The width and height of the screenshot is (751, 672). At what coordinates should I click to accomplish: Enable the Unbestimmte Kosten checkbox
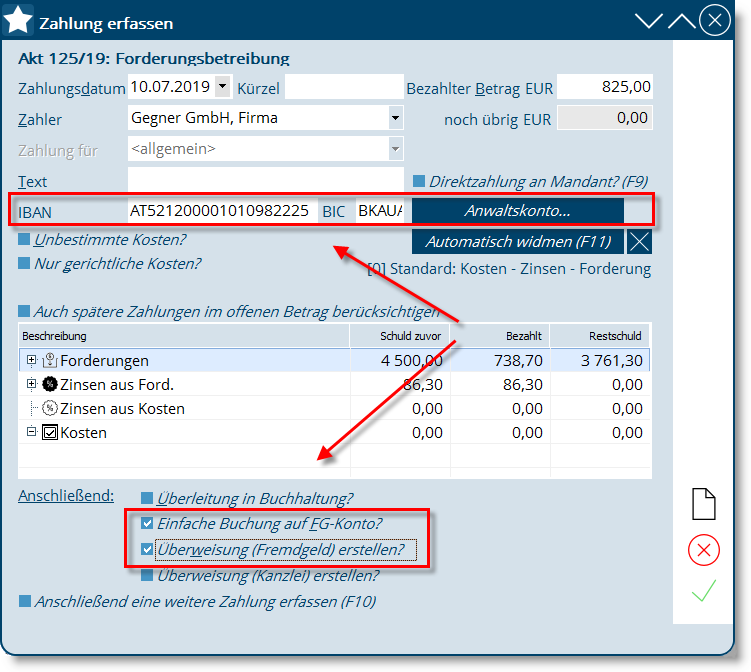click(24, 239)
